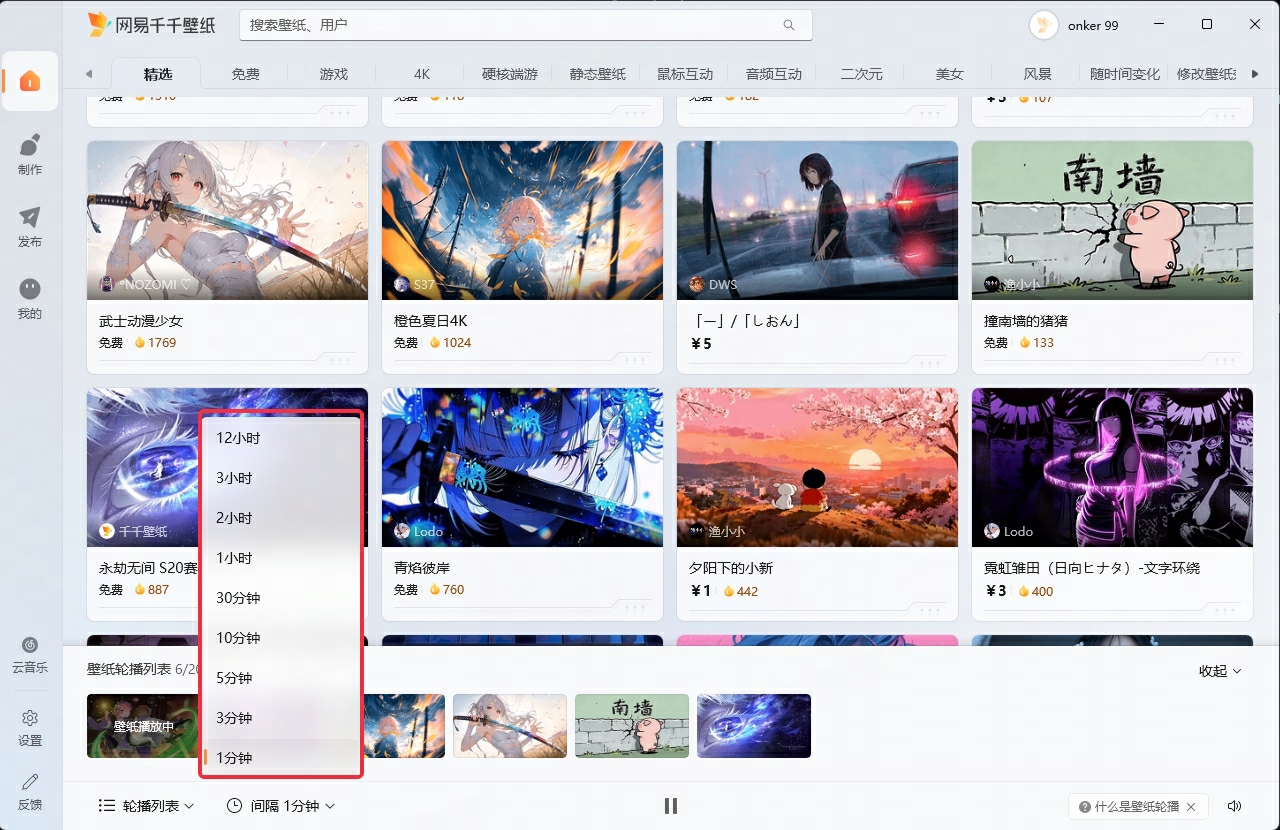Switch to the 鼠标互动 tab
Viewport: 1280px width, 830px height.
pyautogui.click(x=685, y=74)
